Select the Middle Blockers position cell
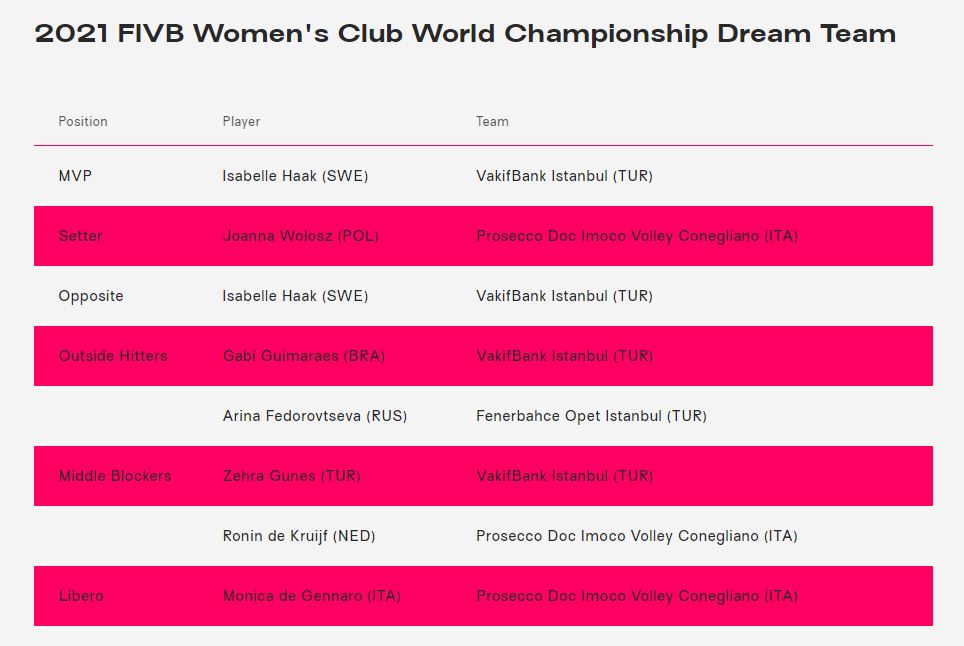The image size is (964, 646). pos(115,476)
